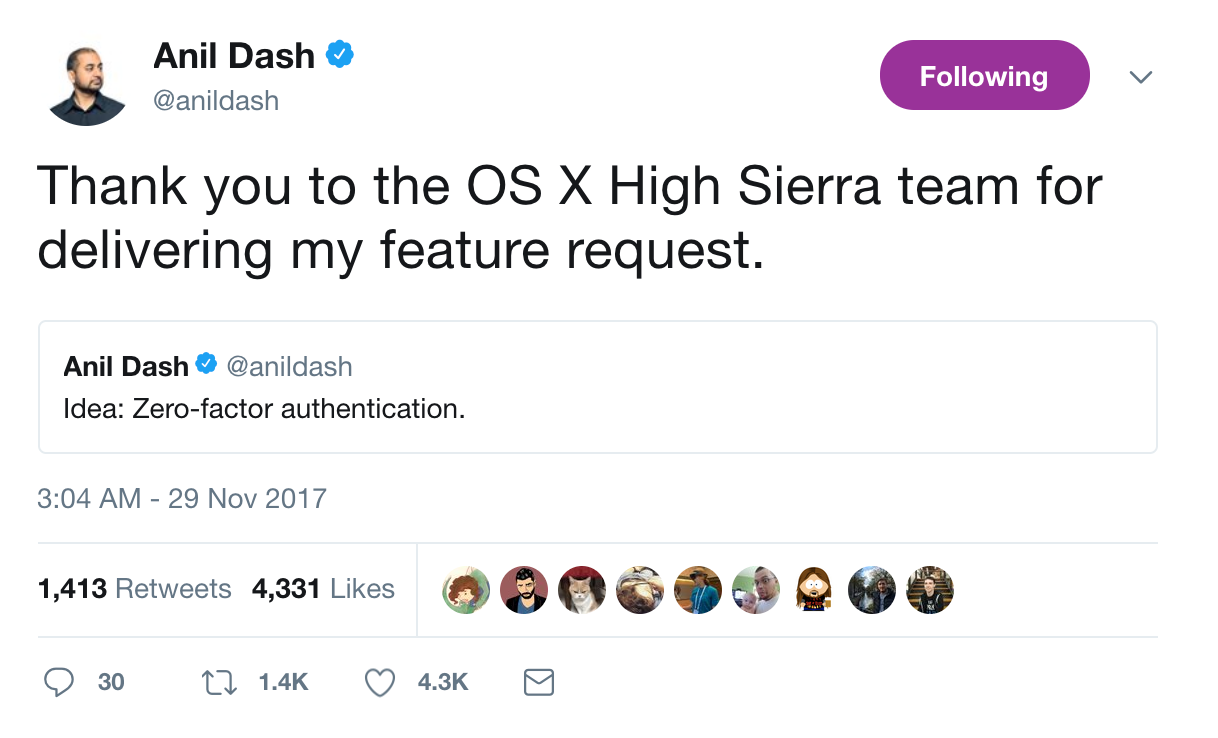
Task: Click the 3:04 AM - 29 Nov 2017 timestamp
Action: pos(182,498)
